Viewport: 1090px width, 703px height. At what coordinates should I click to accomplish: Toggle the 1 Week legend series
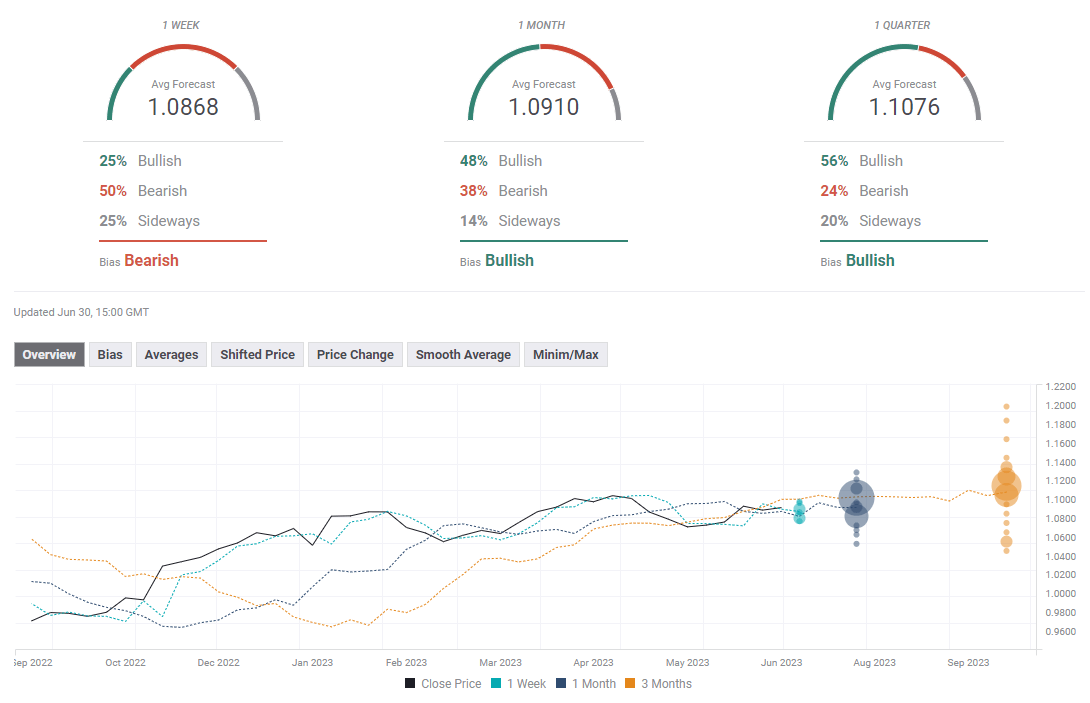pos(519,684)
